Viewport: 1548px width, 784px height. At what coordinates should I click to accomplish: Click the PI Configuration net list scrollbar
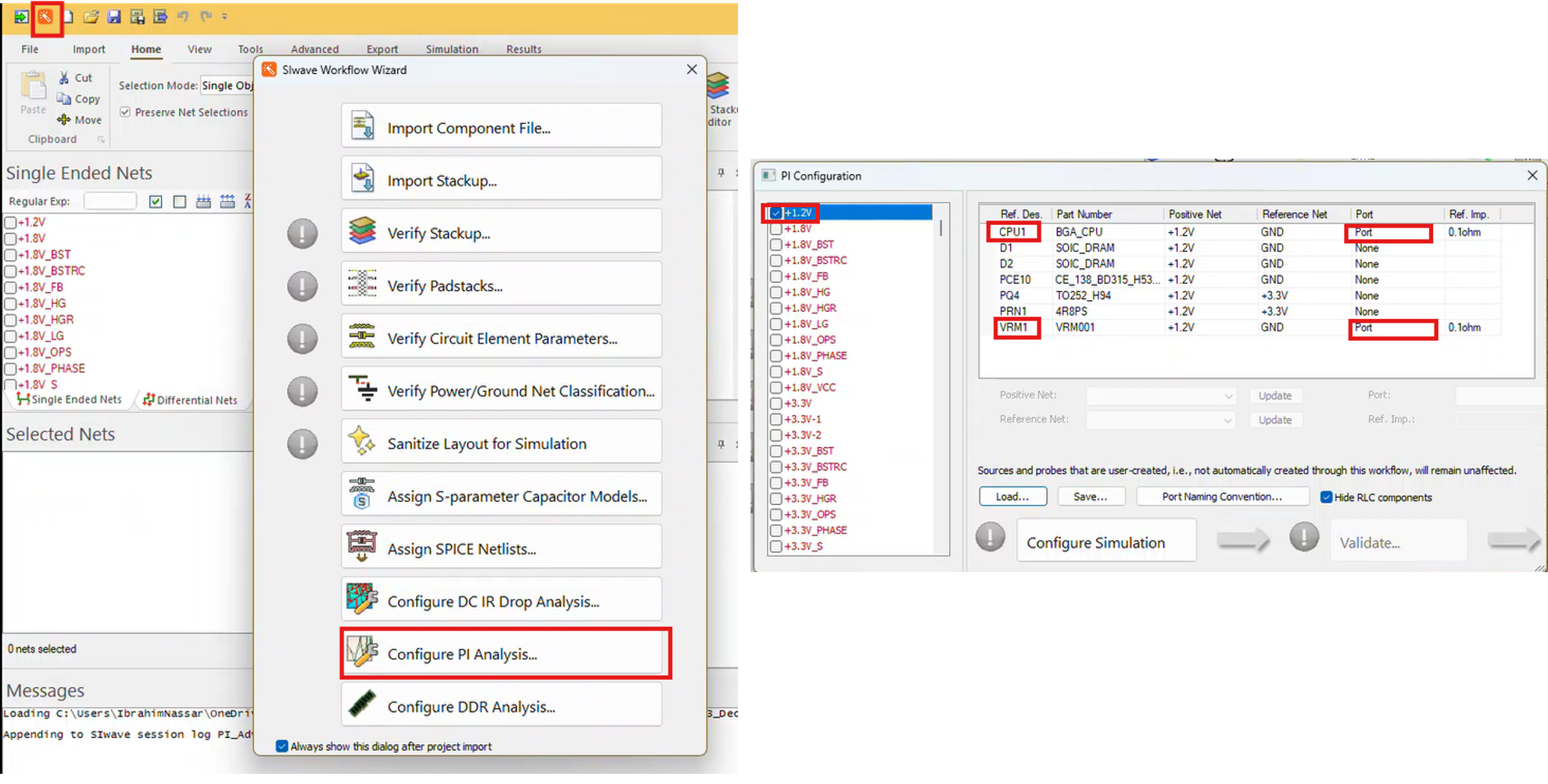[941, 228]
